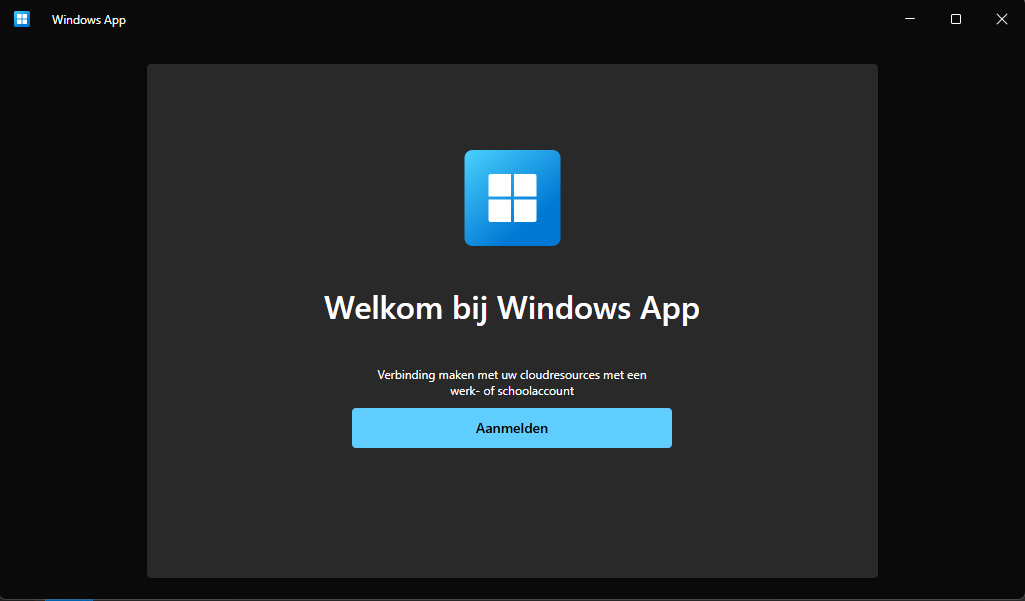The width and height of the screenshot is (1025, 601).
Task: Click the large blue Windows logo
Action: pyautogui.click(x=512, y=198)
